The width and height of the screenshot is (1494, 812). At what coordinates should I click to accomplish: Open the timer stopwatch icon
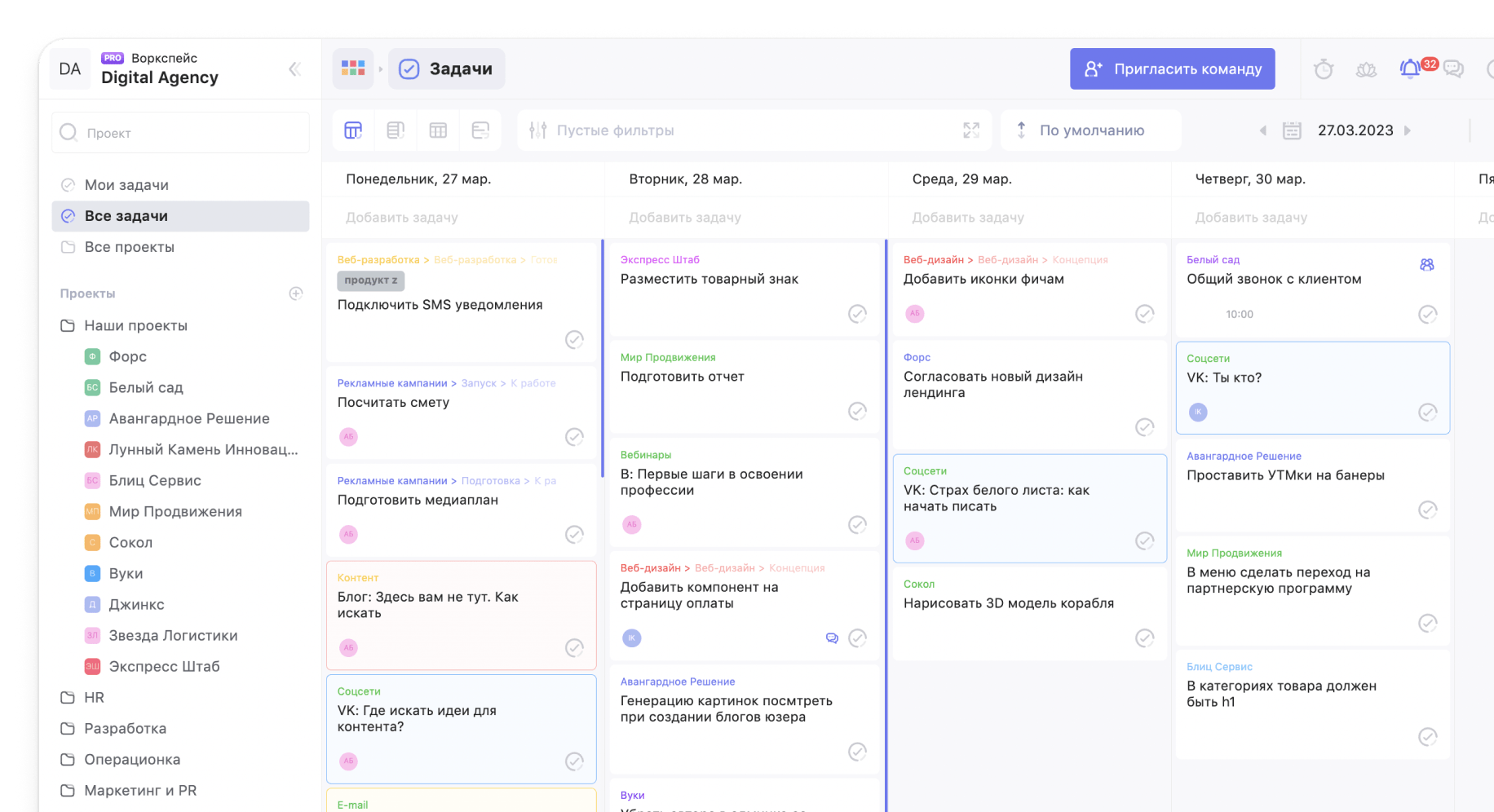(x=1324, y=69)
